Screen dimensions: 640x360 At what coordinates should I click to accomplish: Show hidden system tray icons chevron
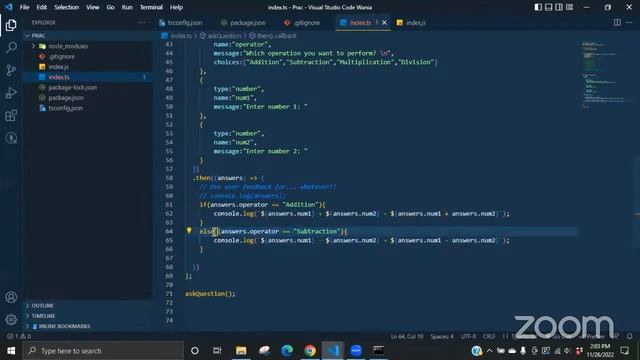click(489, 351)
